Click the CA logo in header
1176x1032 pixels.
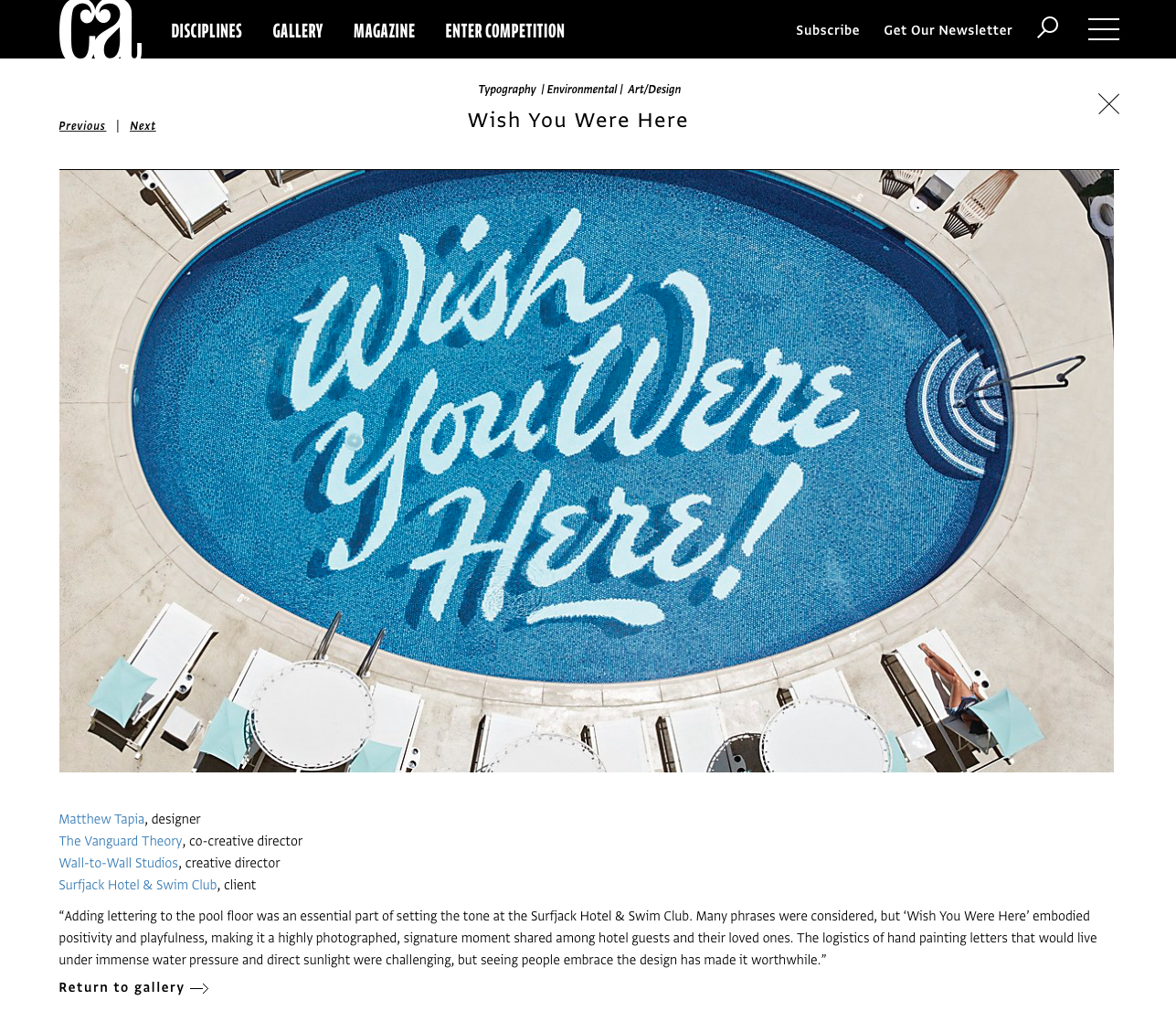point(101,29)
